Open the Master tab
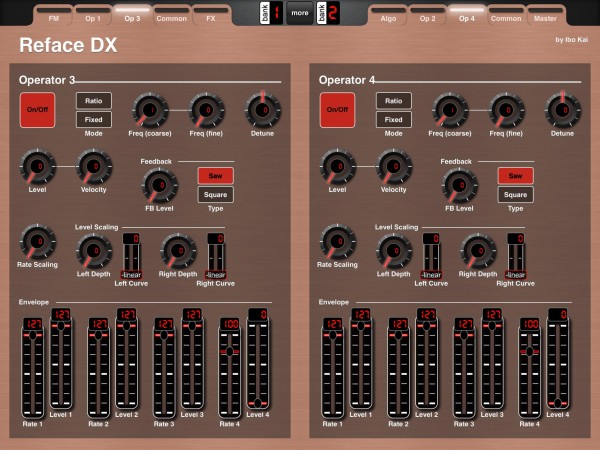 pos(545,16)
